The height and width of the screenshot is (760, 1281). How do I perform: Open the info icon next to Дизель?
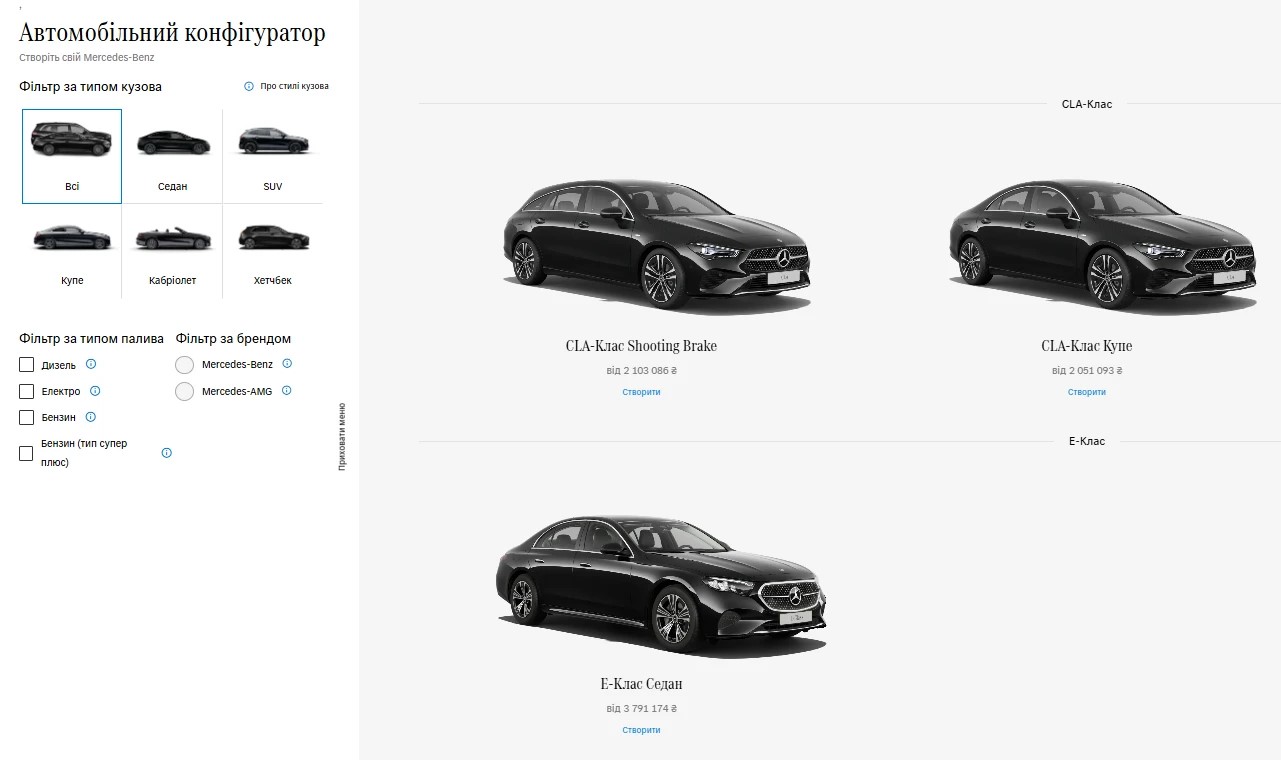(91, 364)
